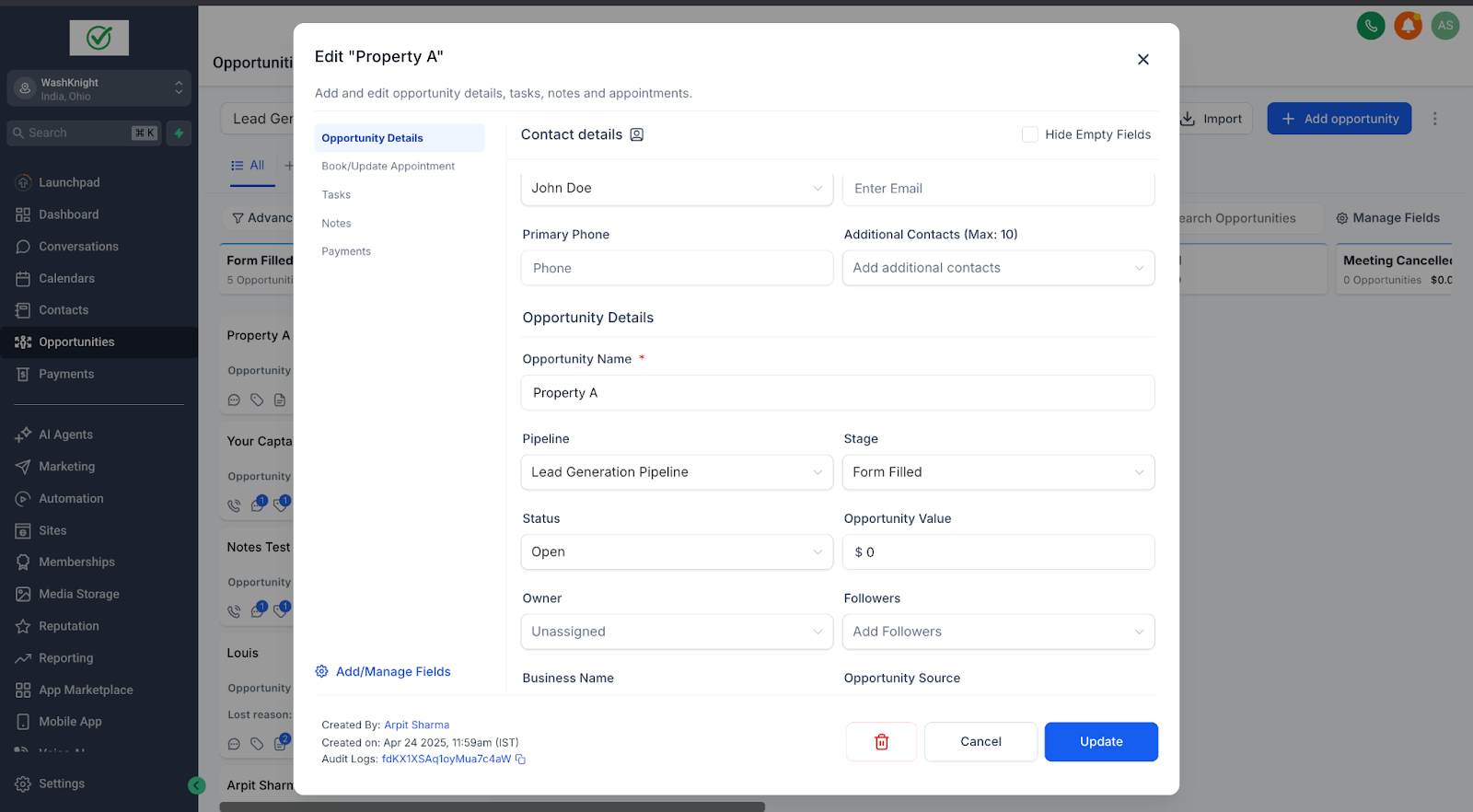Image resolution: width=1473 pixels, height=812 pixels.
Task: Switch account via the WashKnight selector
Action: (99, 88)
